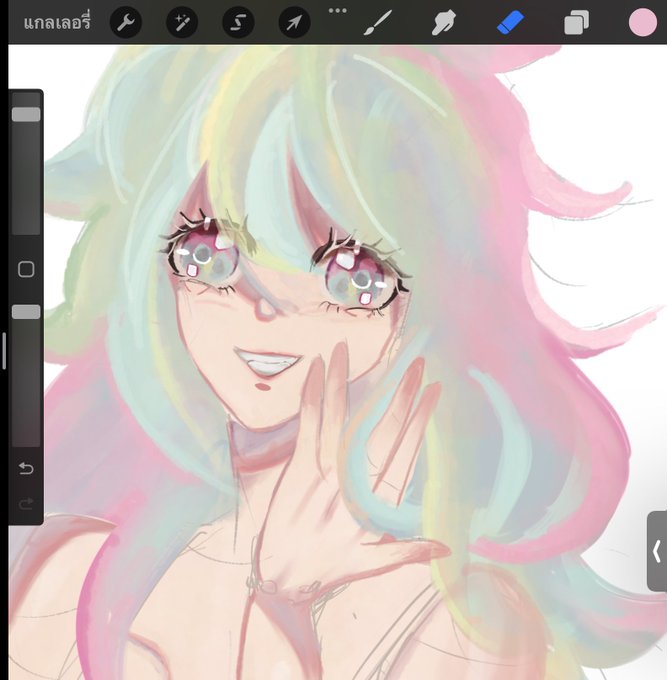
Task: Select the Selection S tool
Action: [x=238, y=22]
